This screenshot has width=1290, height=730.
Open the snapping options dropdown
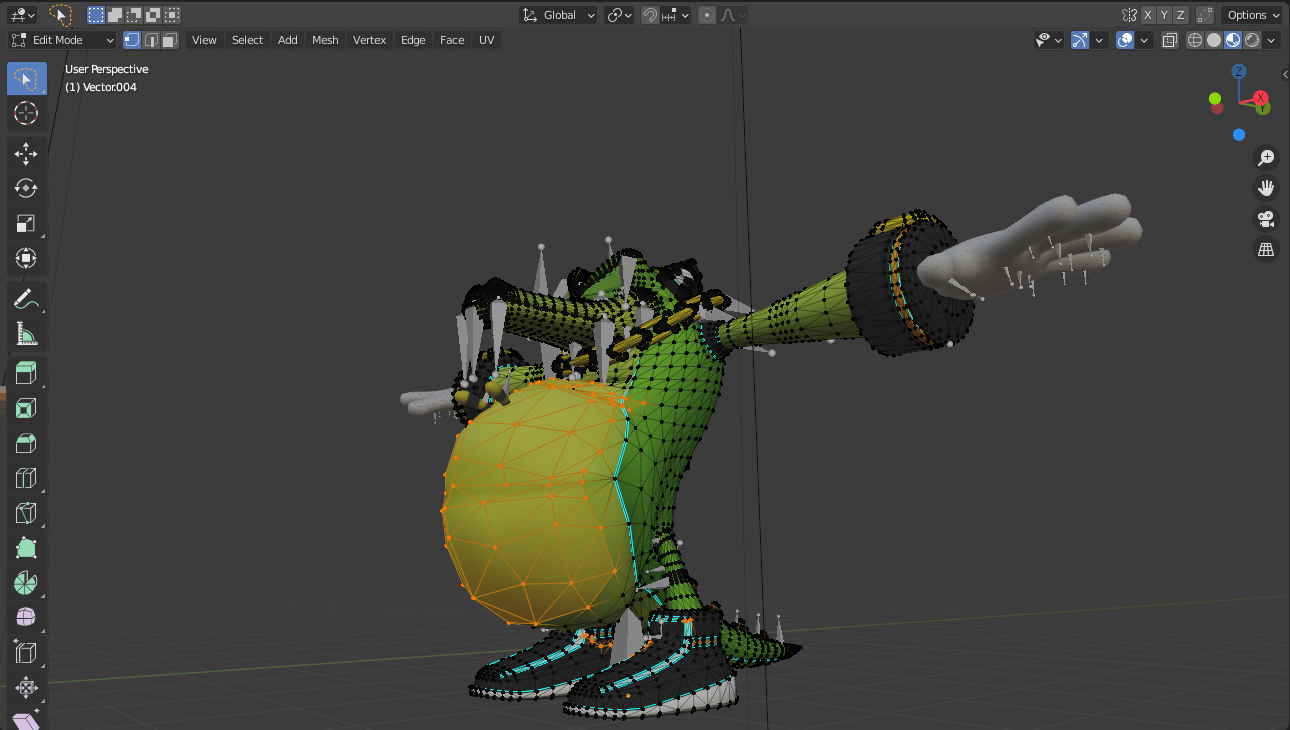(x=675, y=15)
